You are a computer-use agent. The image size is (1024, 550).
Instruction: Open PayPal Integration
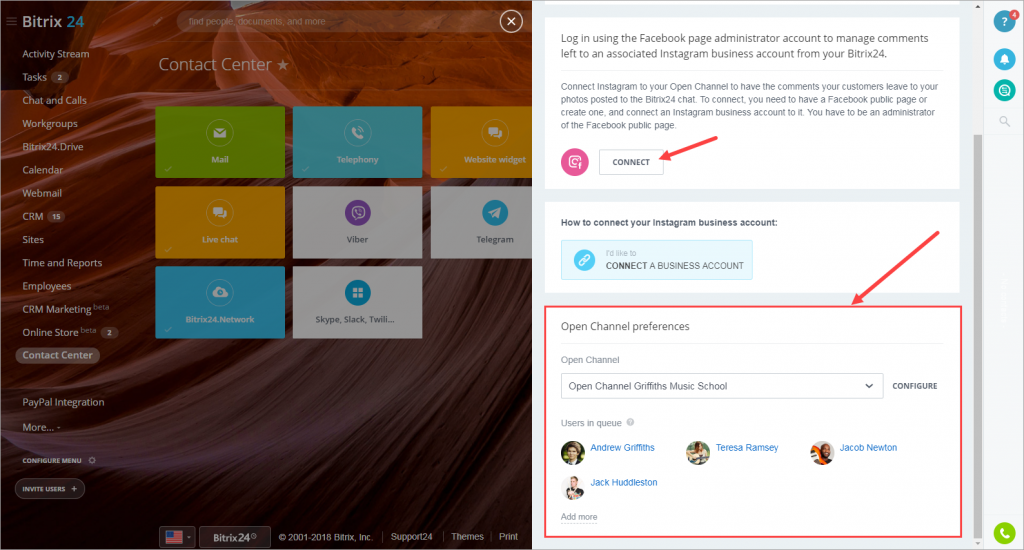(63, 402)
